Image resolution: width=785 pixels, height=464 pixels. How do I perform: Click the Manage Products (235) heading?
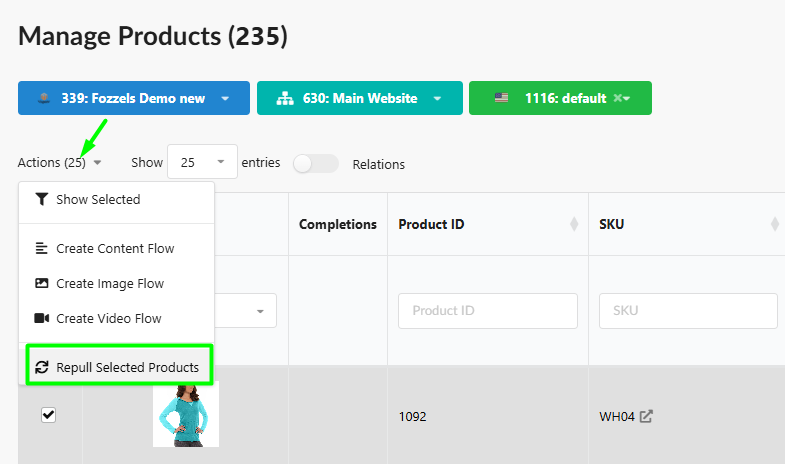(x=153, y=36)
